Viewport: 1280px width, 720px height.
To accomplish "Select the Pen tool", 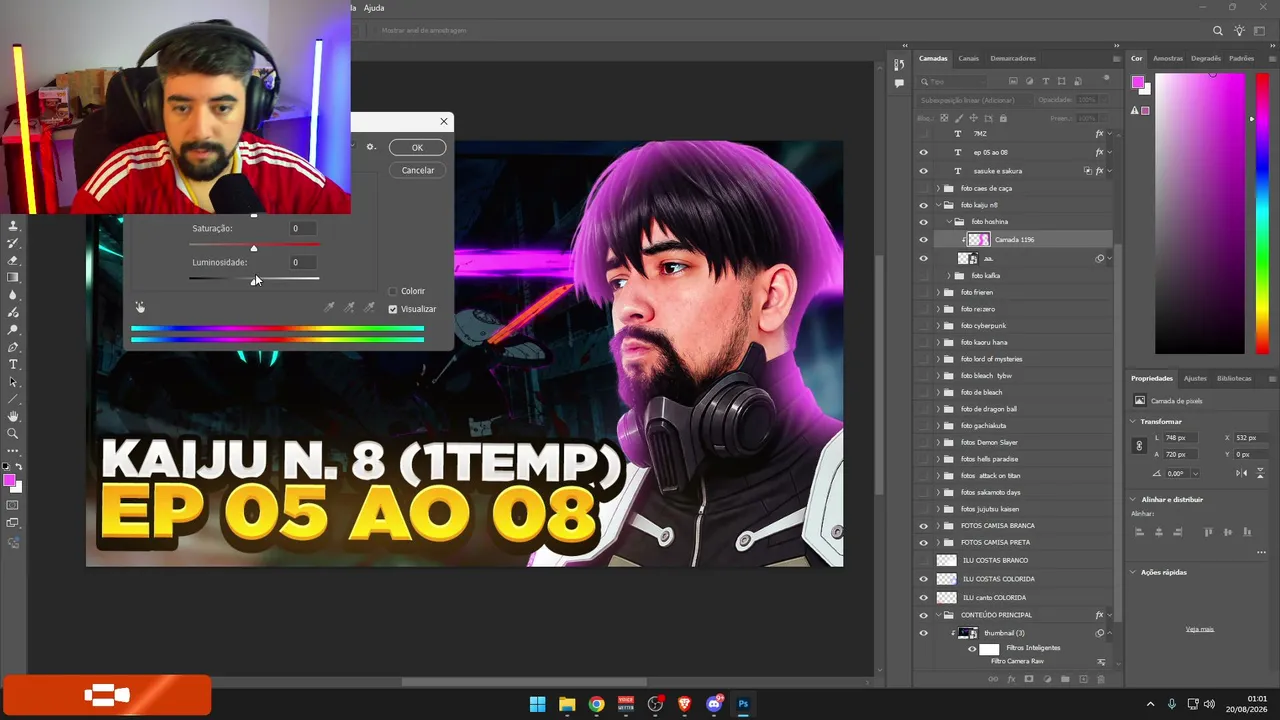I will point(13,347).
